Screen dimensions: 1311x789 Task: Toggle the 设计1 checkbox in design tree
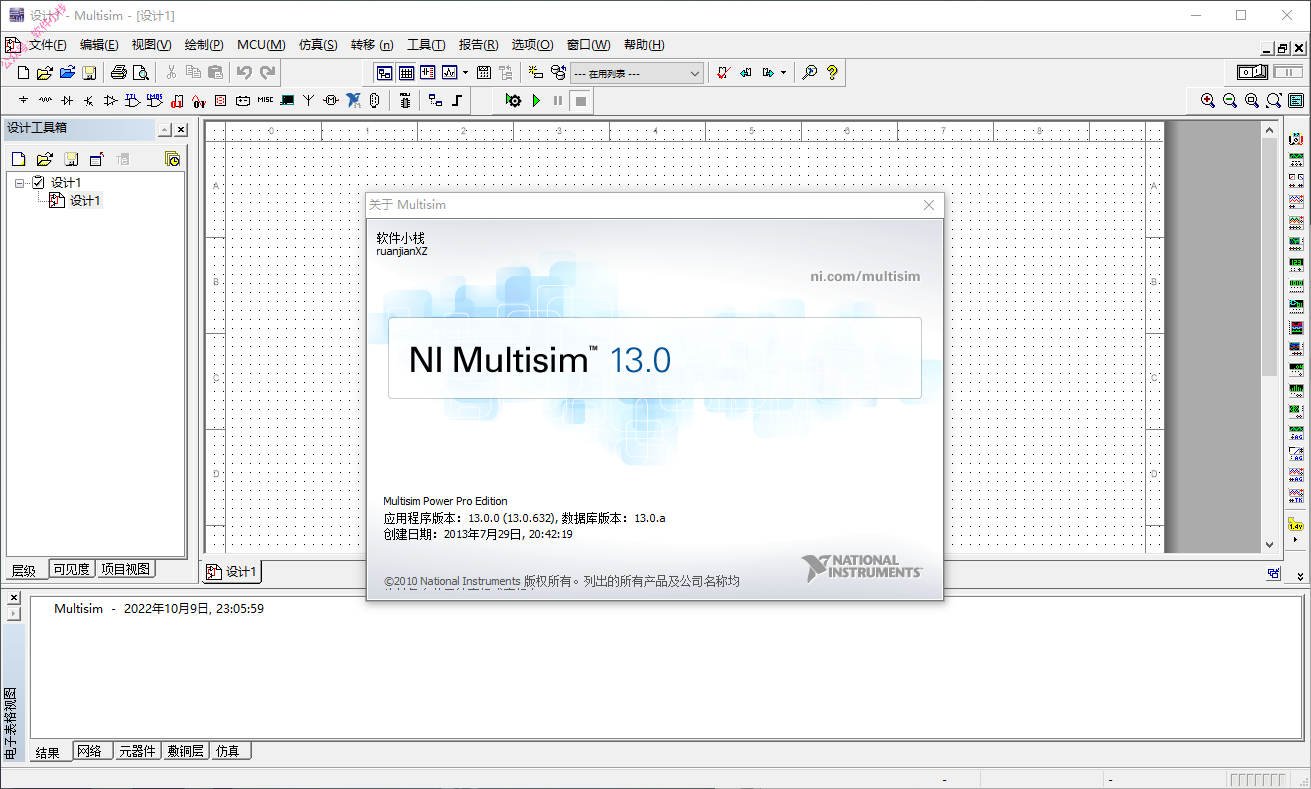click(x=39, y=182)
